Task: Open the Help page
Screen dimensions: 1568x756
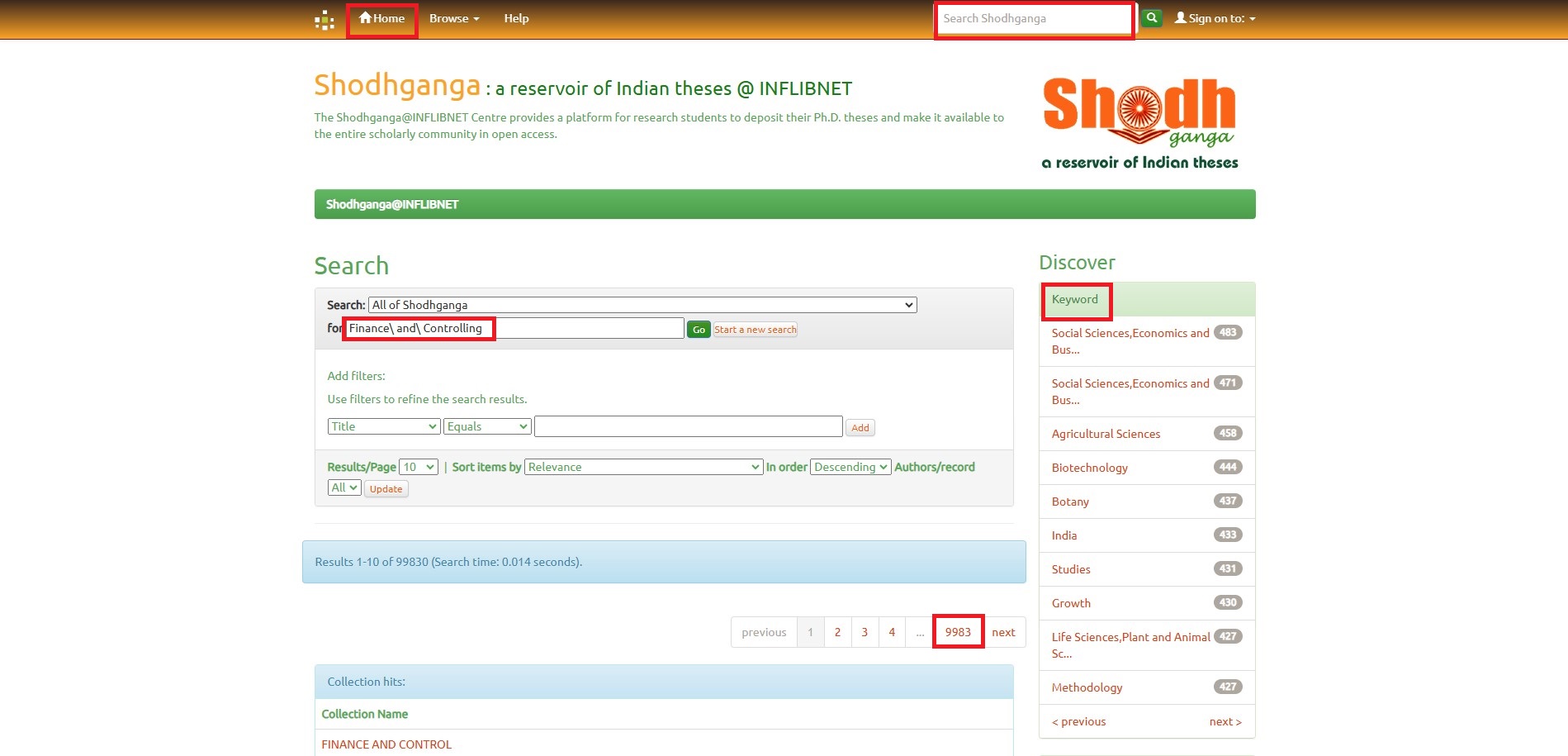Action: tap(516, 18)
